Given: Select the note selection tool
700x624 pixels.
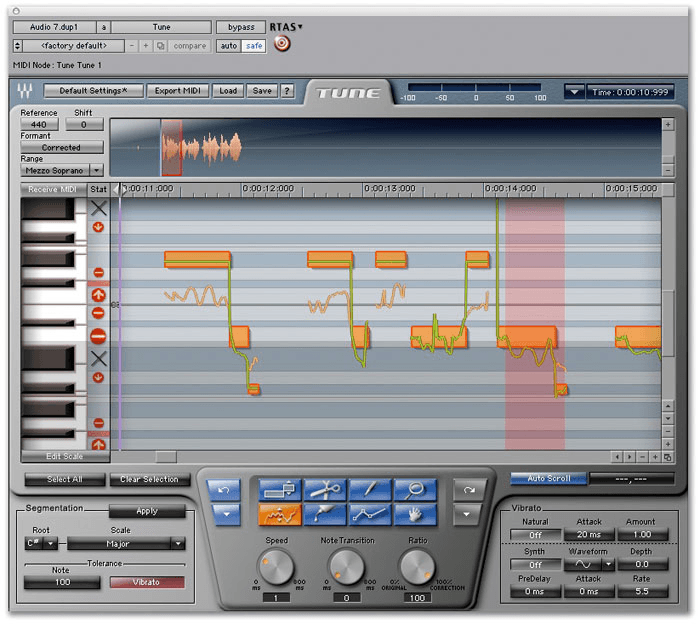Looking at the screenshot, I should click(x=280, y=490).
